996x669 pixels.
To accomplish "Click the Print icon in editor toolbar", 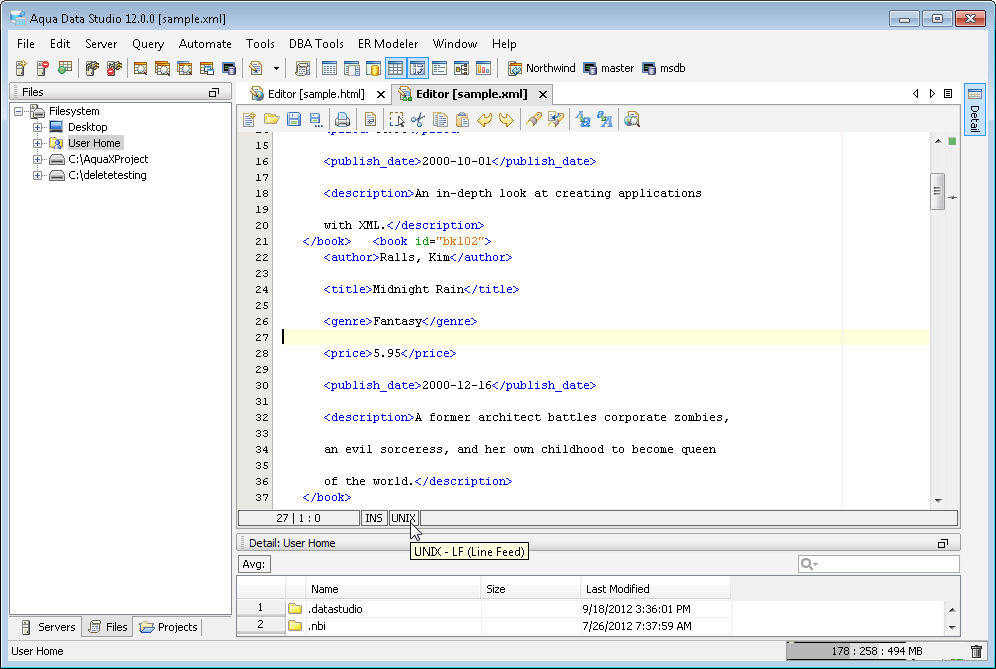I will pyautogui.click(x=342, y=120).
